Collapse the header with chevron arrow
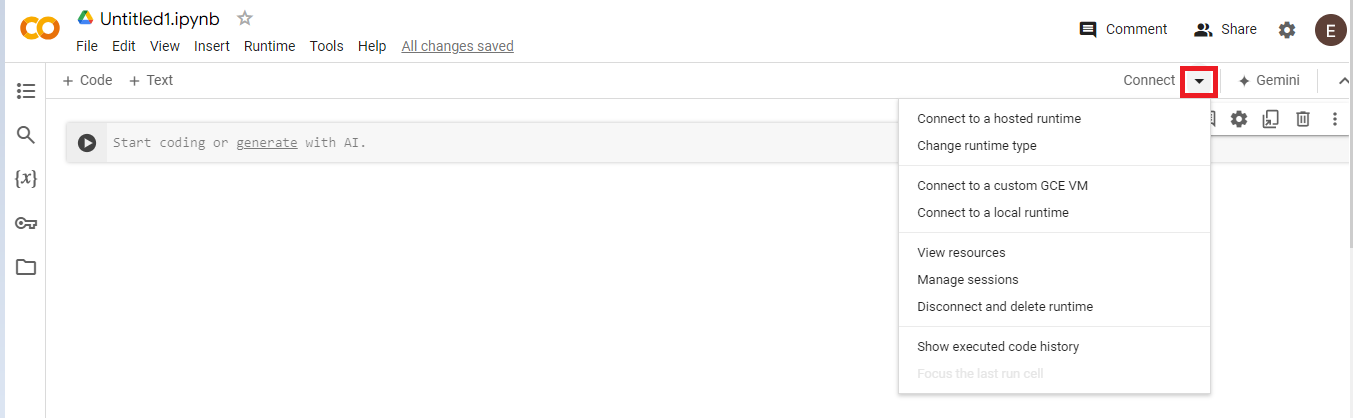 pos(1343,81)
